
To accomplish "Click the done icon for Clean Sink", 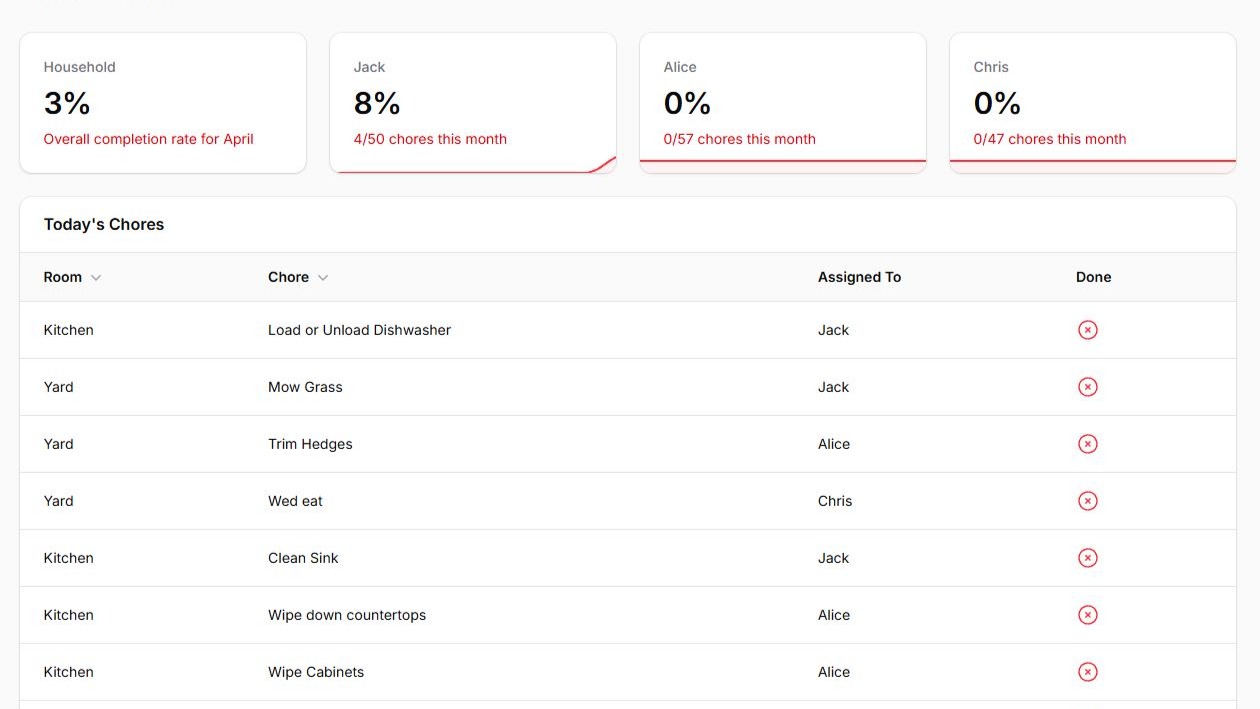I will (1088, 558).
